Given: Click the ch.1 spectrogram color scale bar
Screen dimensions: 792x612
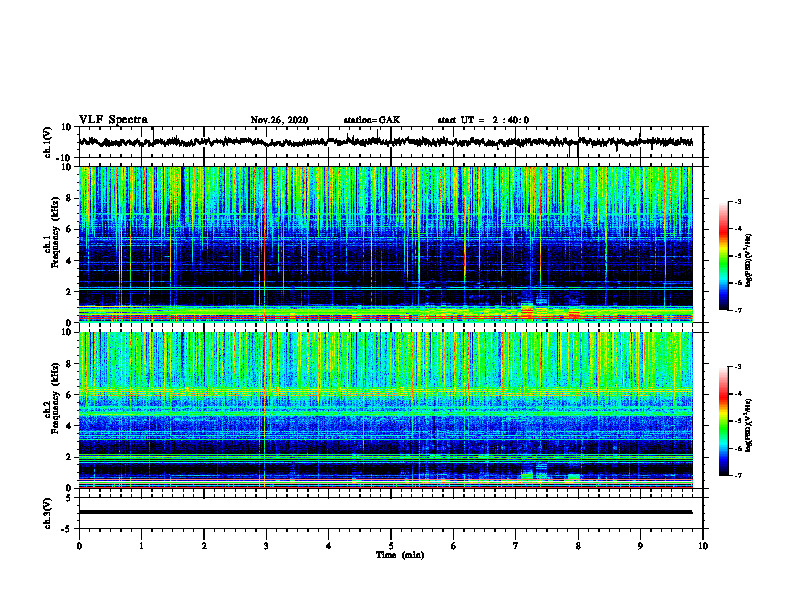Looking at the screenshot, I should [x=723, y=256].
